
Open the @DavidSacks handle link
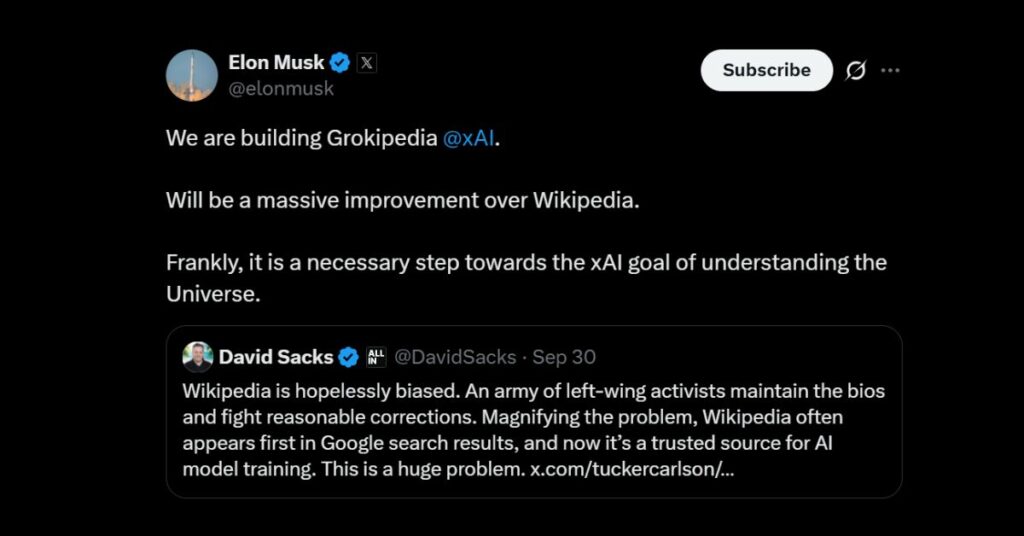click(455, 357)
